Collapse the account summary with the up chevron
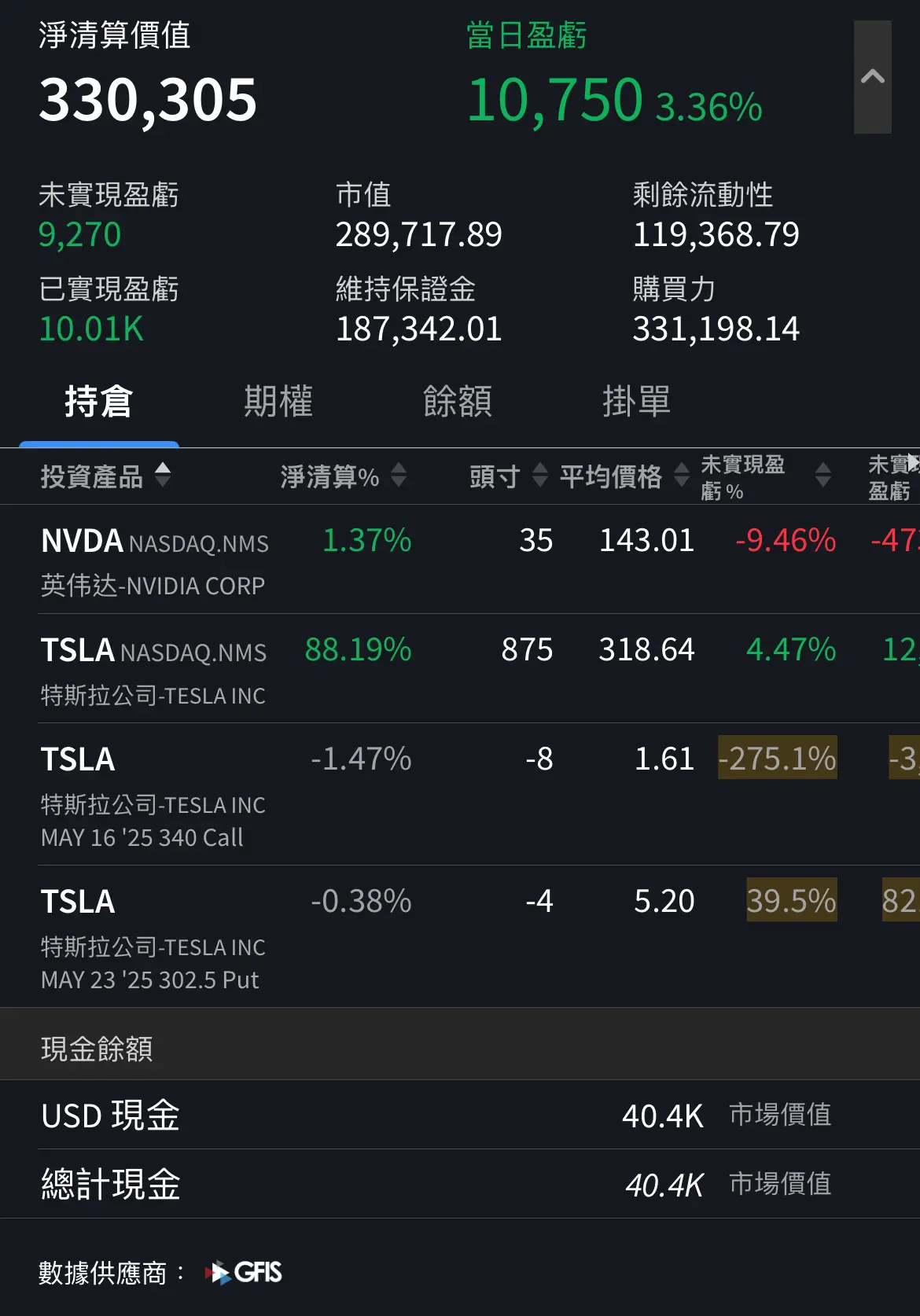 pos(872,77)
